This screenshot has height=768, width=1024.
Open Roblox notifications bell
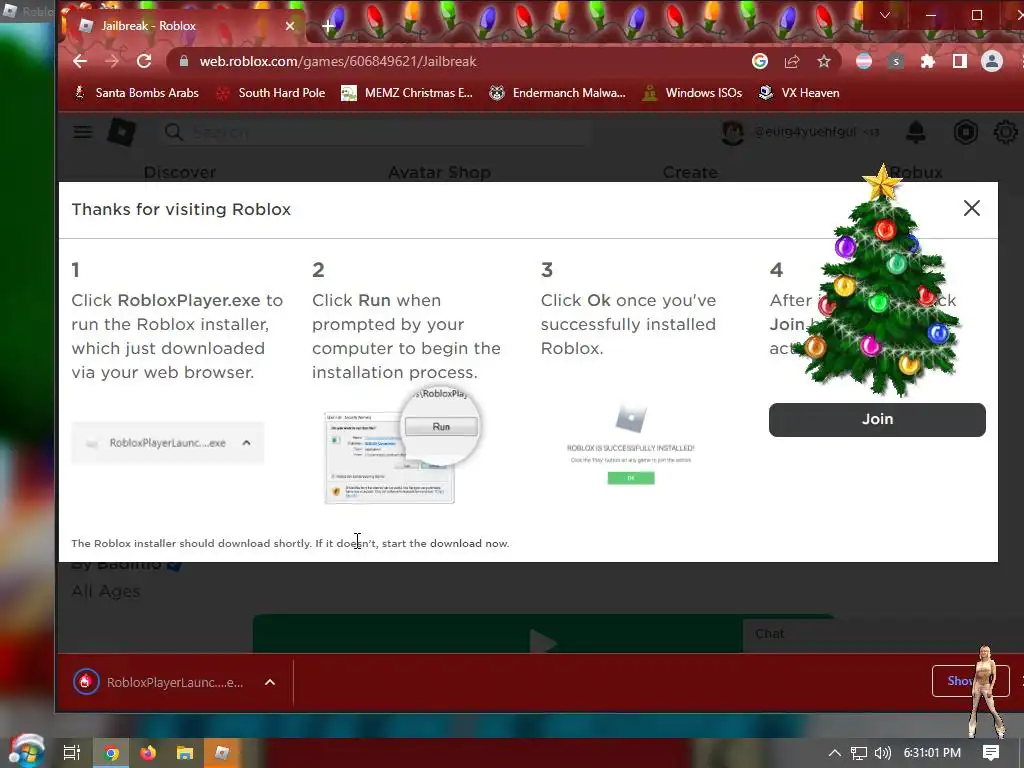916,133
